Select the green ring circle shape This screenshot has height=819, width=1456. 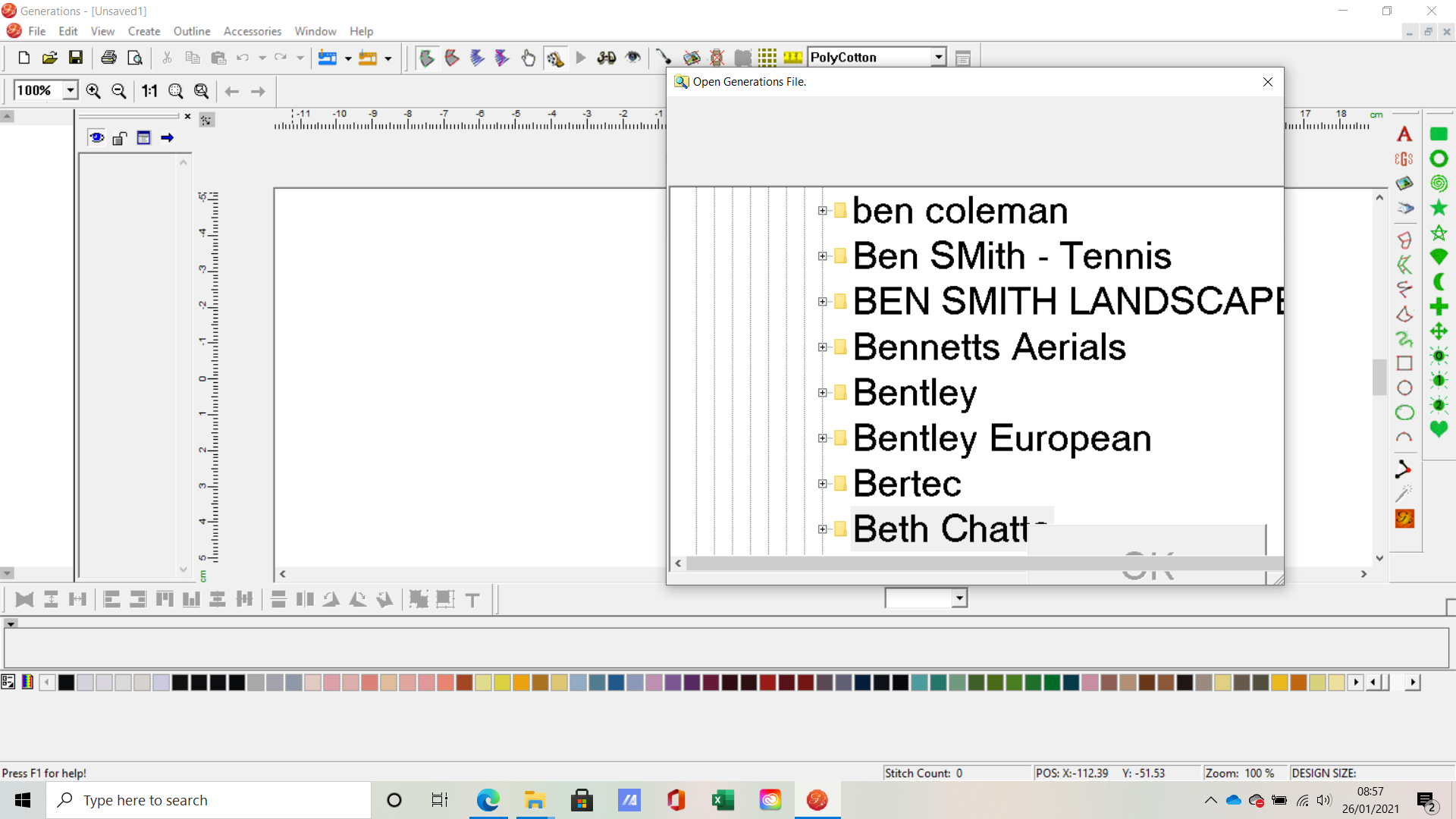(x=1439, y=158)
